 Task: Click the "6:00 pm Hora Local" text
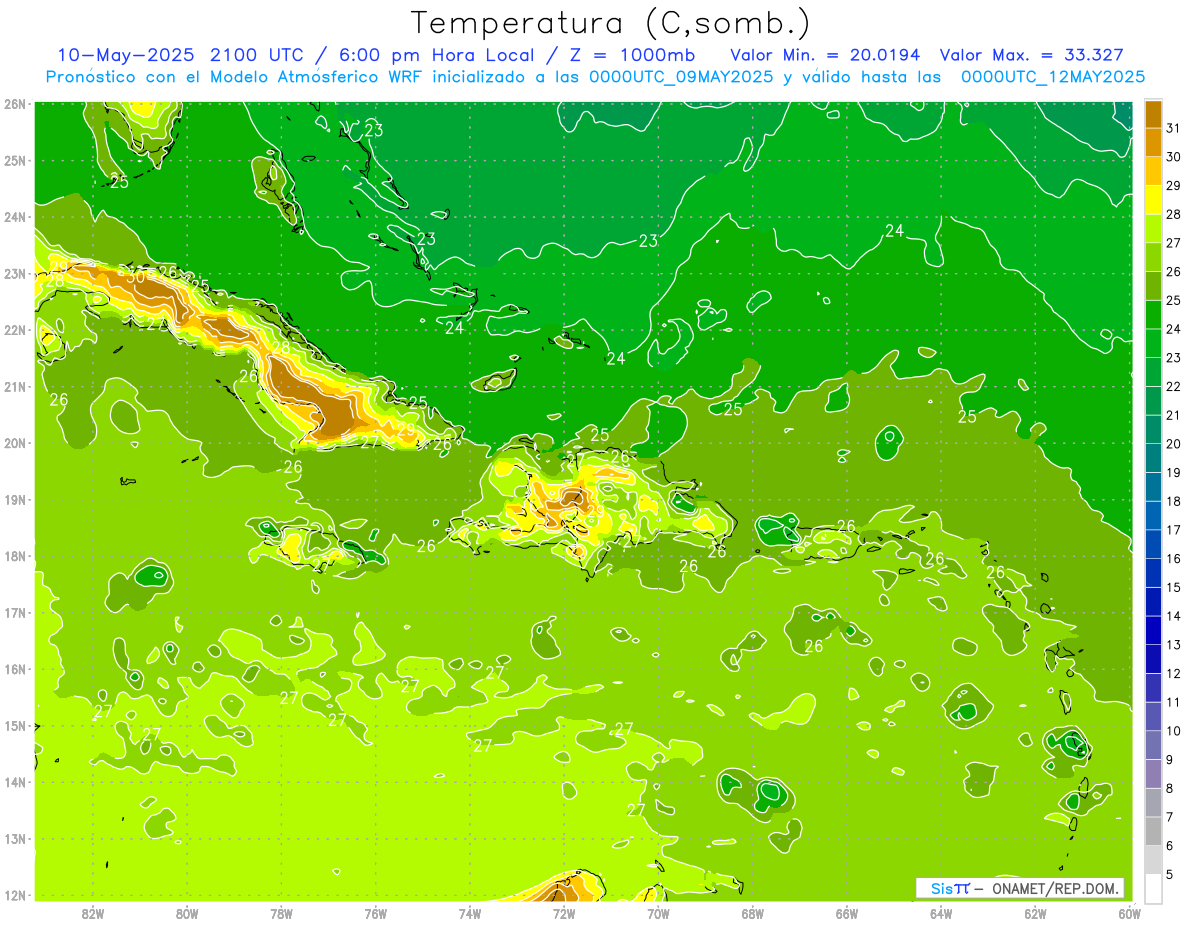pyautogui.click(x=435, y=55)
